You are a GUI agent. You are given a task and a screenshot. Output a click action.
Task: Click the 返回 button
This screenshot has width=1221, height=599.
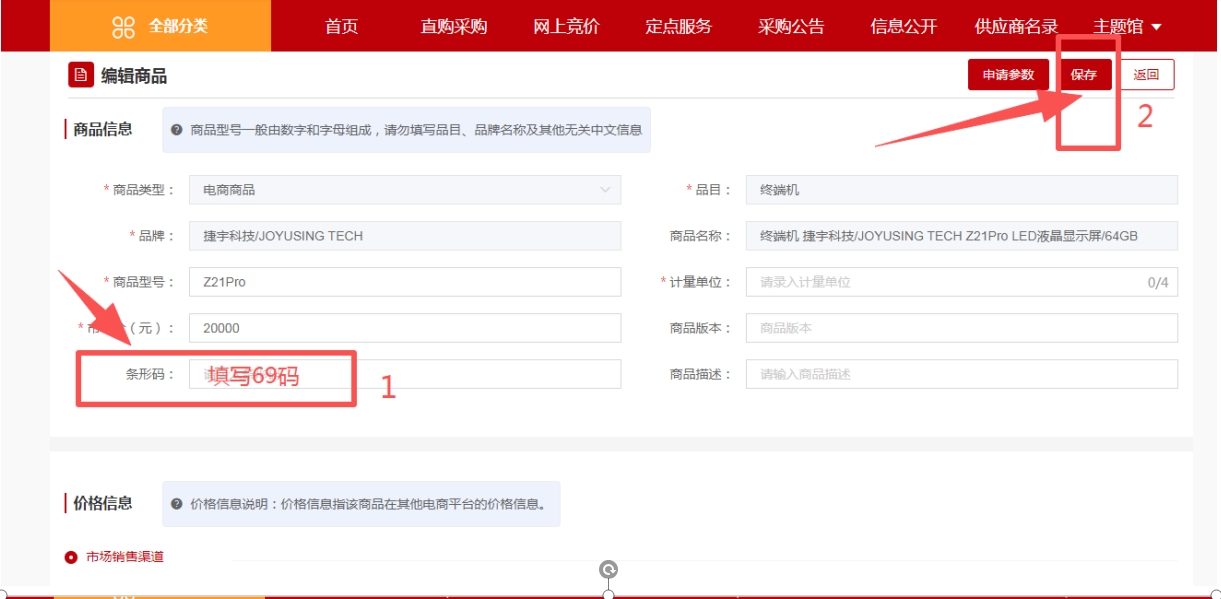click(1146, 75)
